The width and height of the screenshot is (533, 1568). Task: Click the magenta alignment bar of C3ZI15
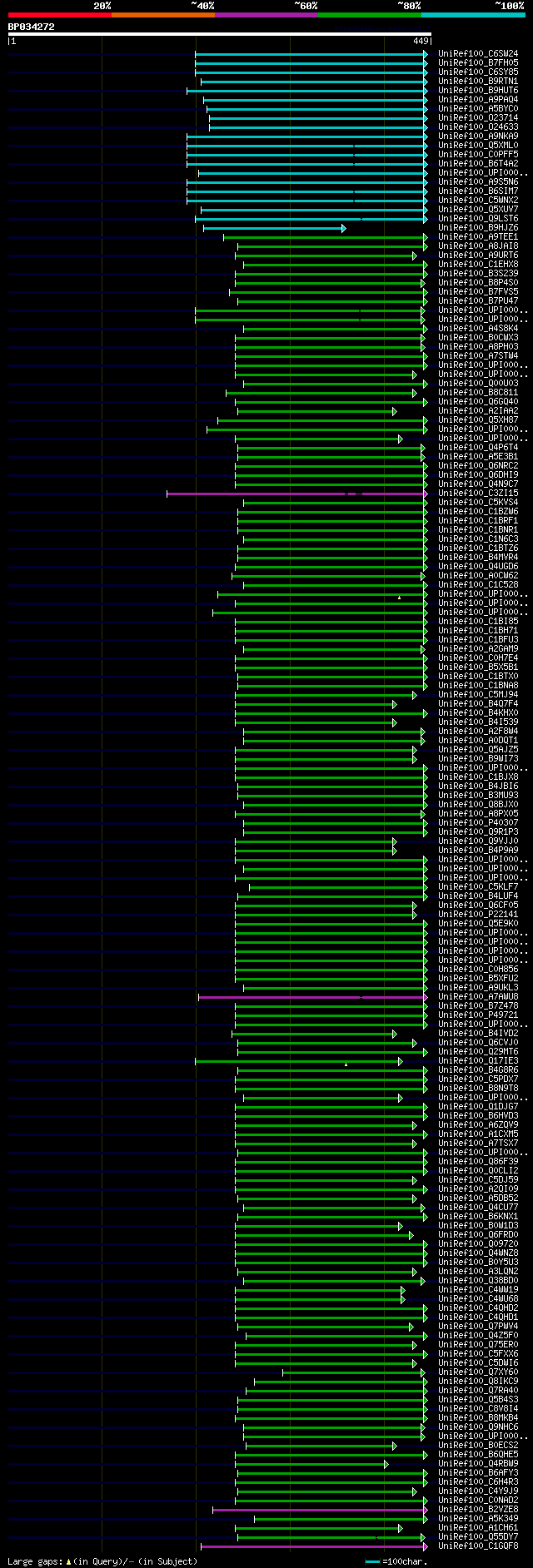click(297, 494)
